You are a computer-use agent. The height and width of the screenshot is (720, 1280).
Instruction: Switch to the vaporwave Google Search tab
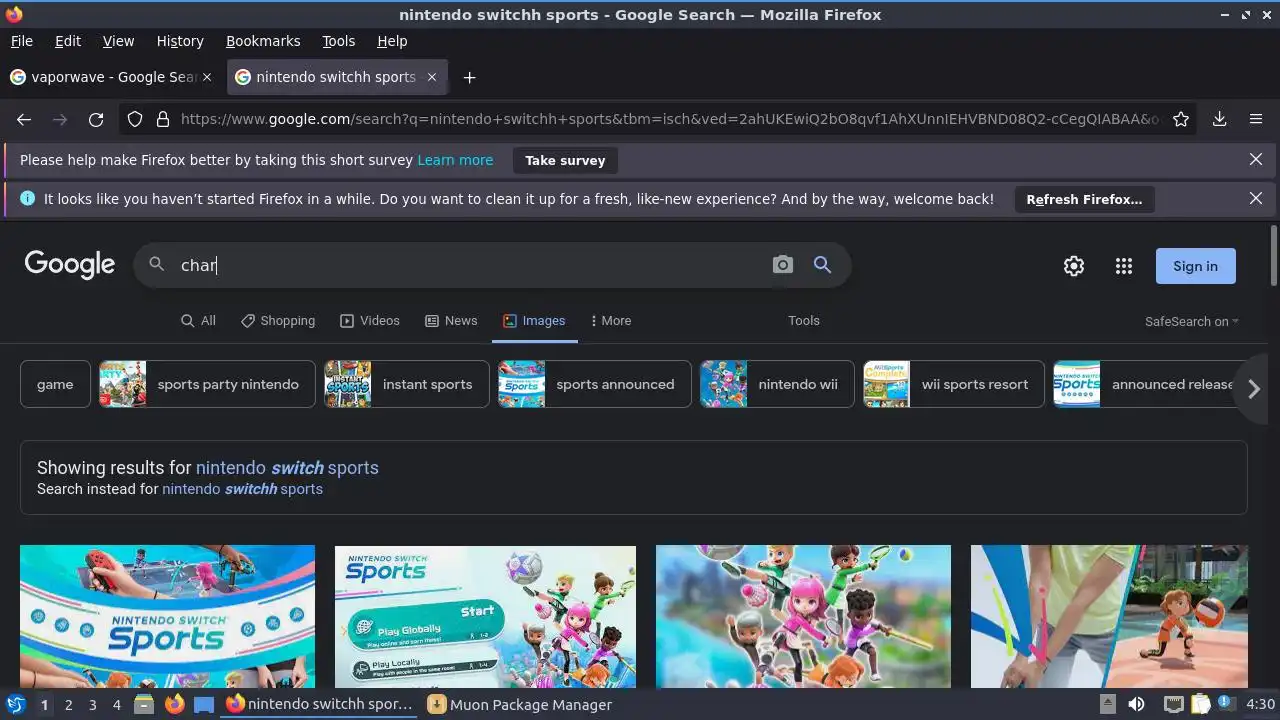112,77
